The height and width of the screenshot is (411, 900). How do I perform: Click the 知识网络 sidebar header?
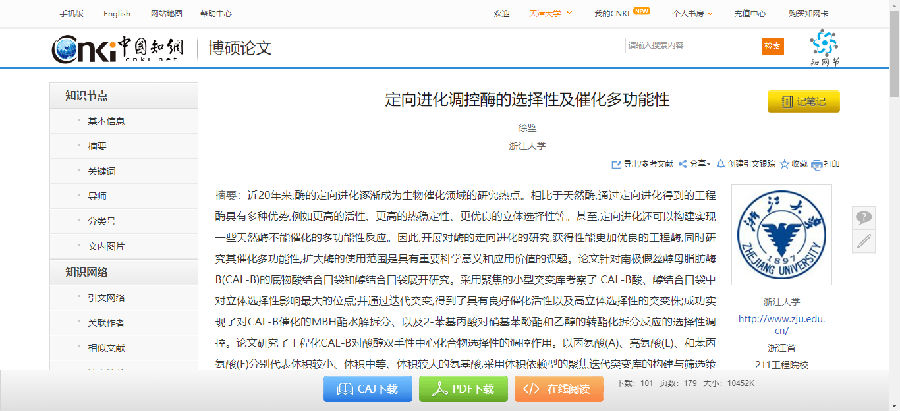(124, 272)
